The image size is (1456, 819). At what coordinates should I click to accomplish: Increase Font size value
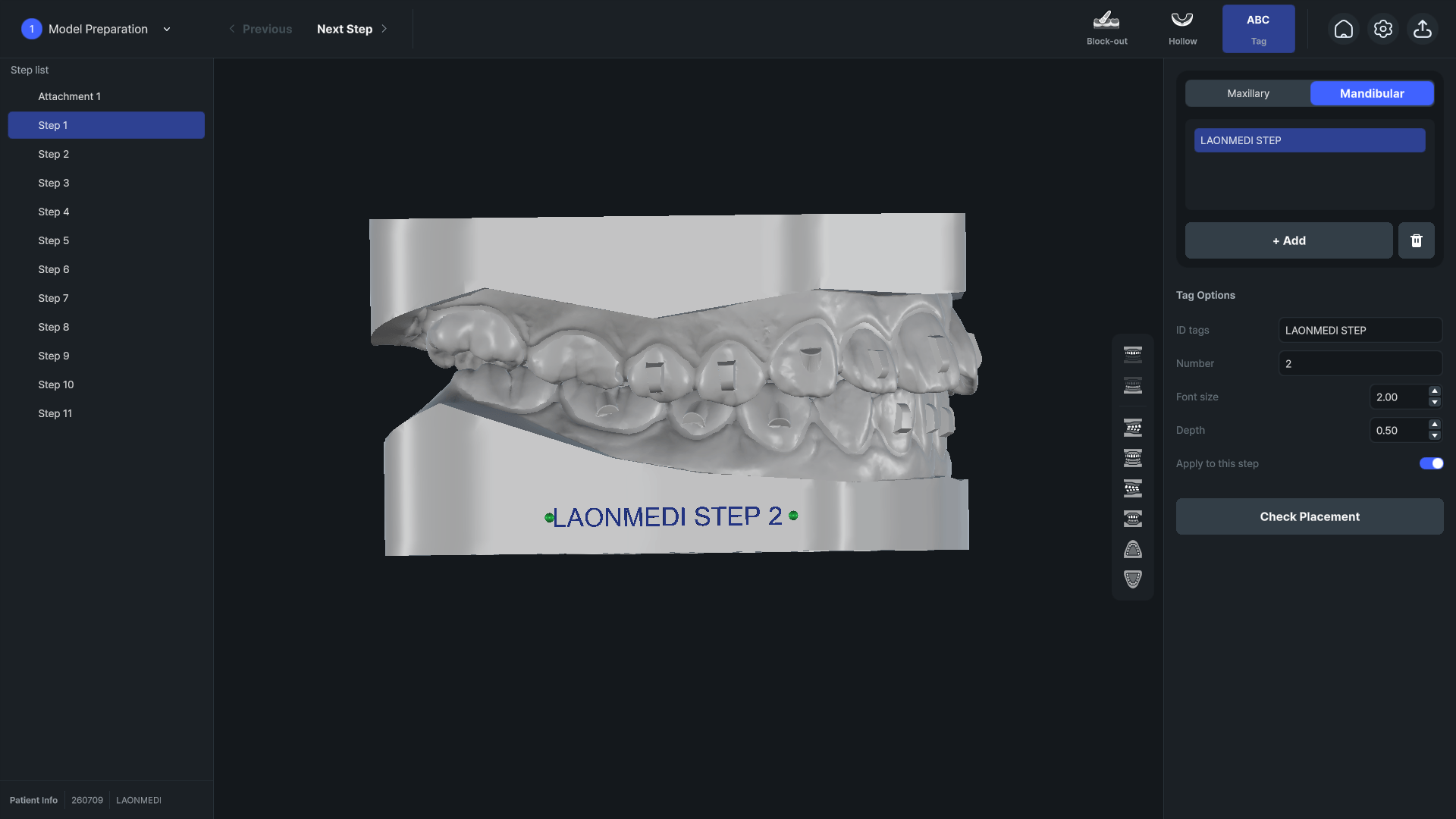click(1434, 391)
